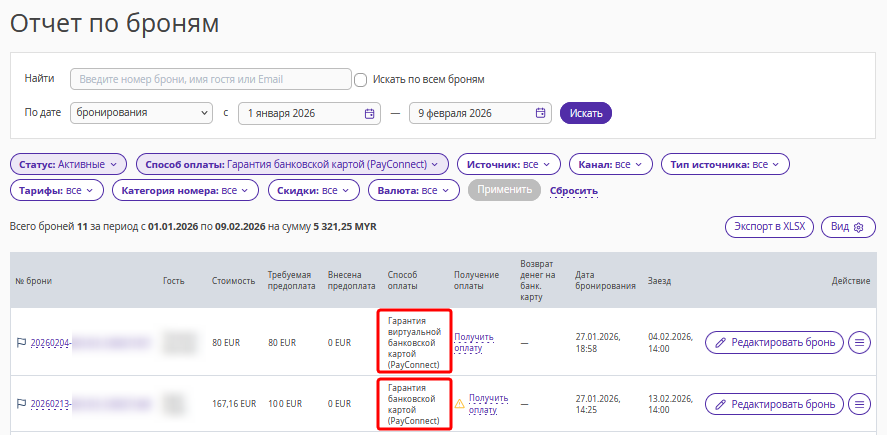The width and height of the screenshot is (887, 435).
Task: Click the flag icon beside booking 20260204
Action: (x=21, y=342)
